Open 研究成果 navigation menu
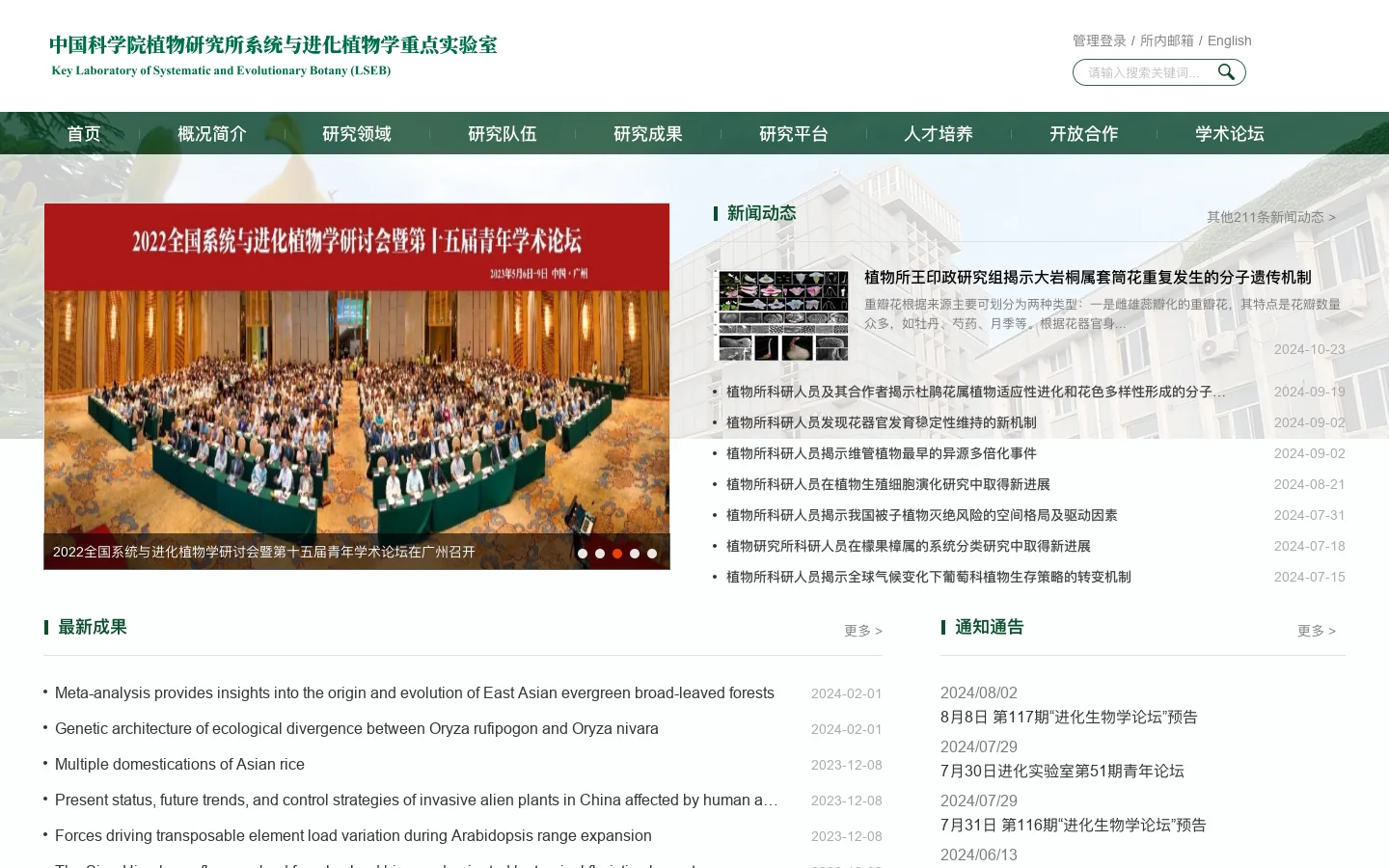1389x868 pixels. point(648,134)
